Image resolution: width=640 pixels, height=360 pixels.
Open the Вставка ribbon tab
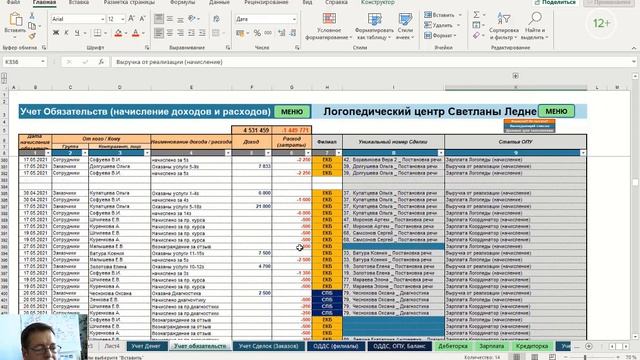tap(79, 2)
